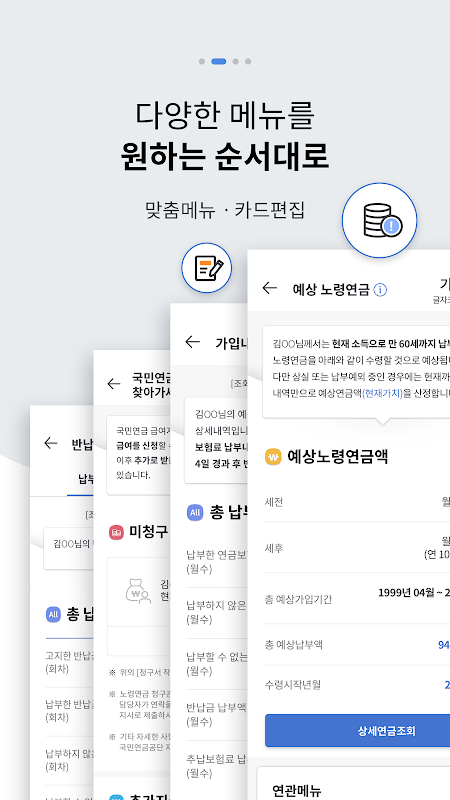Select the 반납금 납부액 row
This screenshot has width=450, height=800.
point(217,714)
